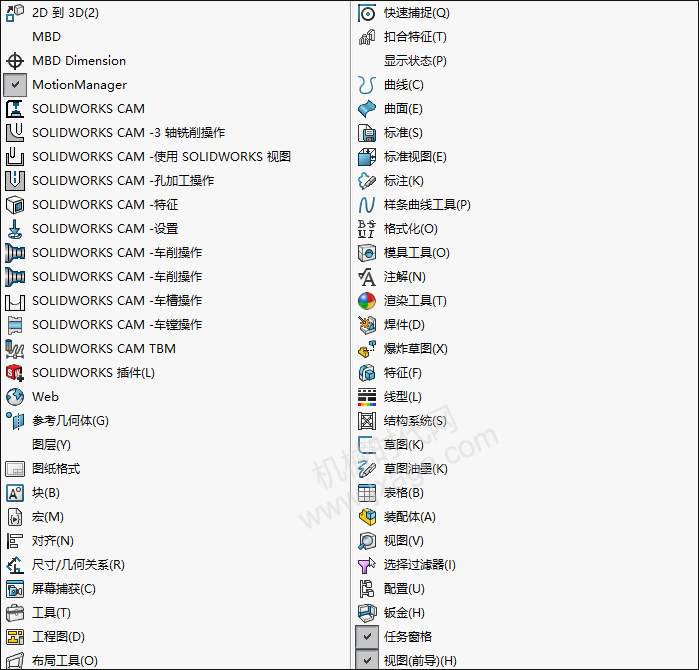Click the 标准(S) standard toolbar icon
The width and height of the screenshot is (699, 670).
[367, 133]
